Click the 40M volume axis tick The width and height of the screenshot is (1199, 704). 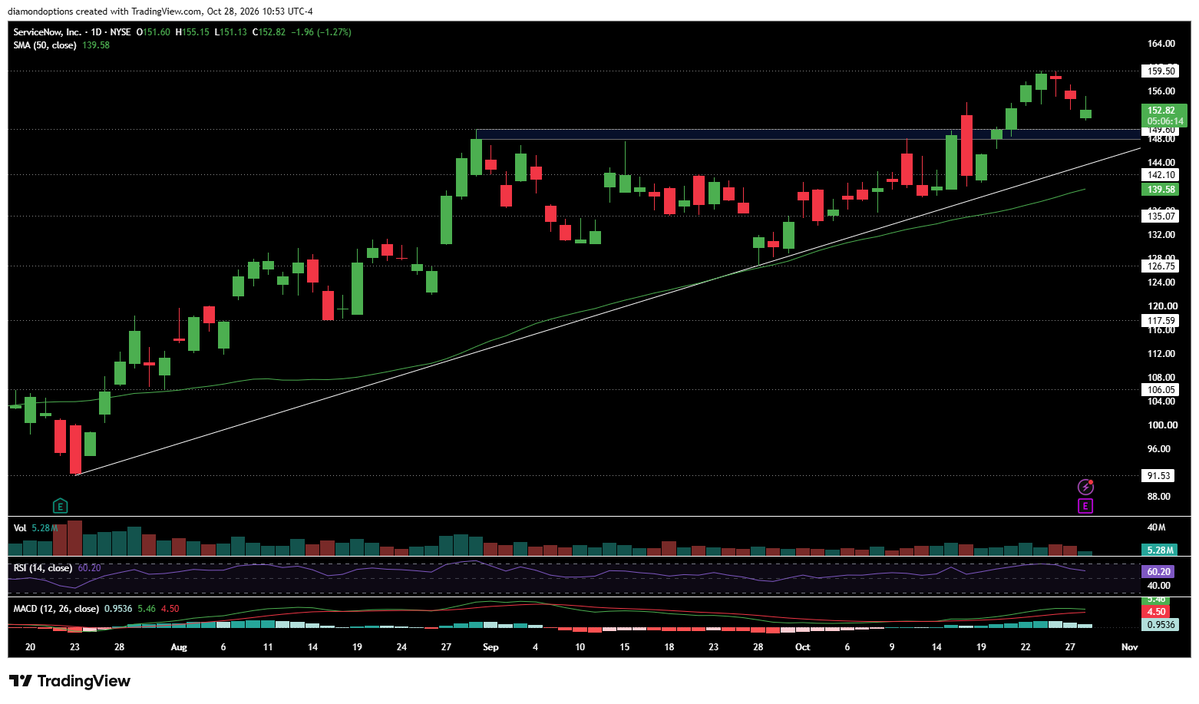tap(1156, 527)
